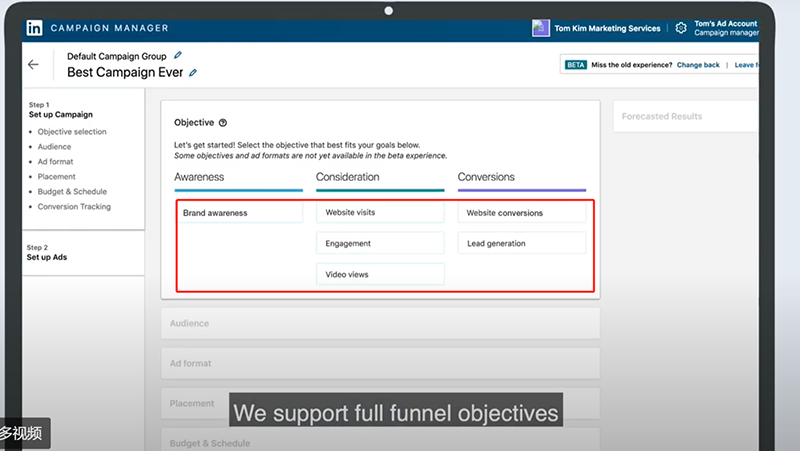The image size is (800, 451).
Task: Select the Website conversions objective
Action: 521,213
